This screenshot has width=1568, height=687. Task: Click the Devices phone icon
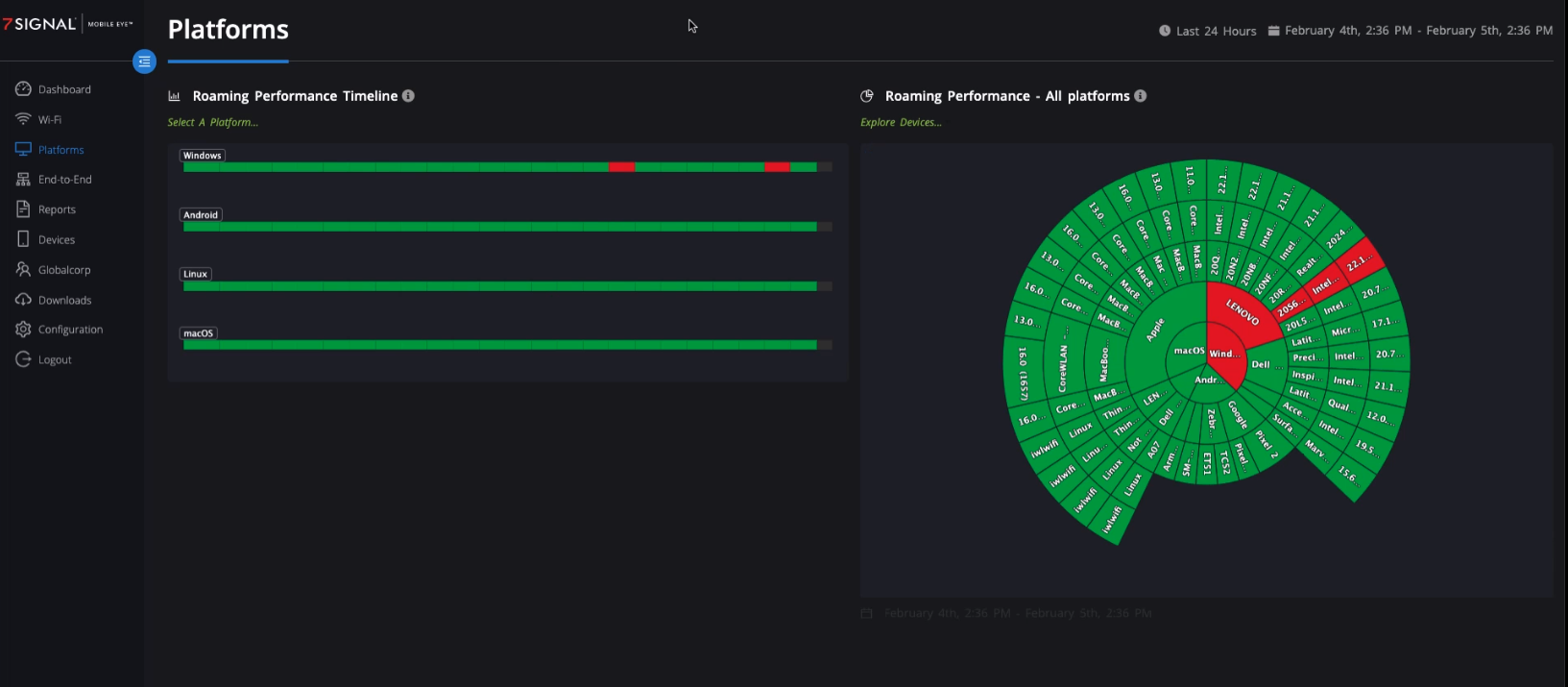click(23, 239)
